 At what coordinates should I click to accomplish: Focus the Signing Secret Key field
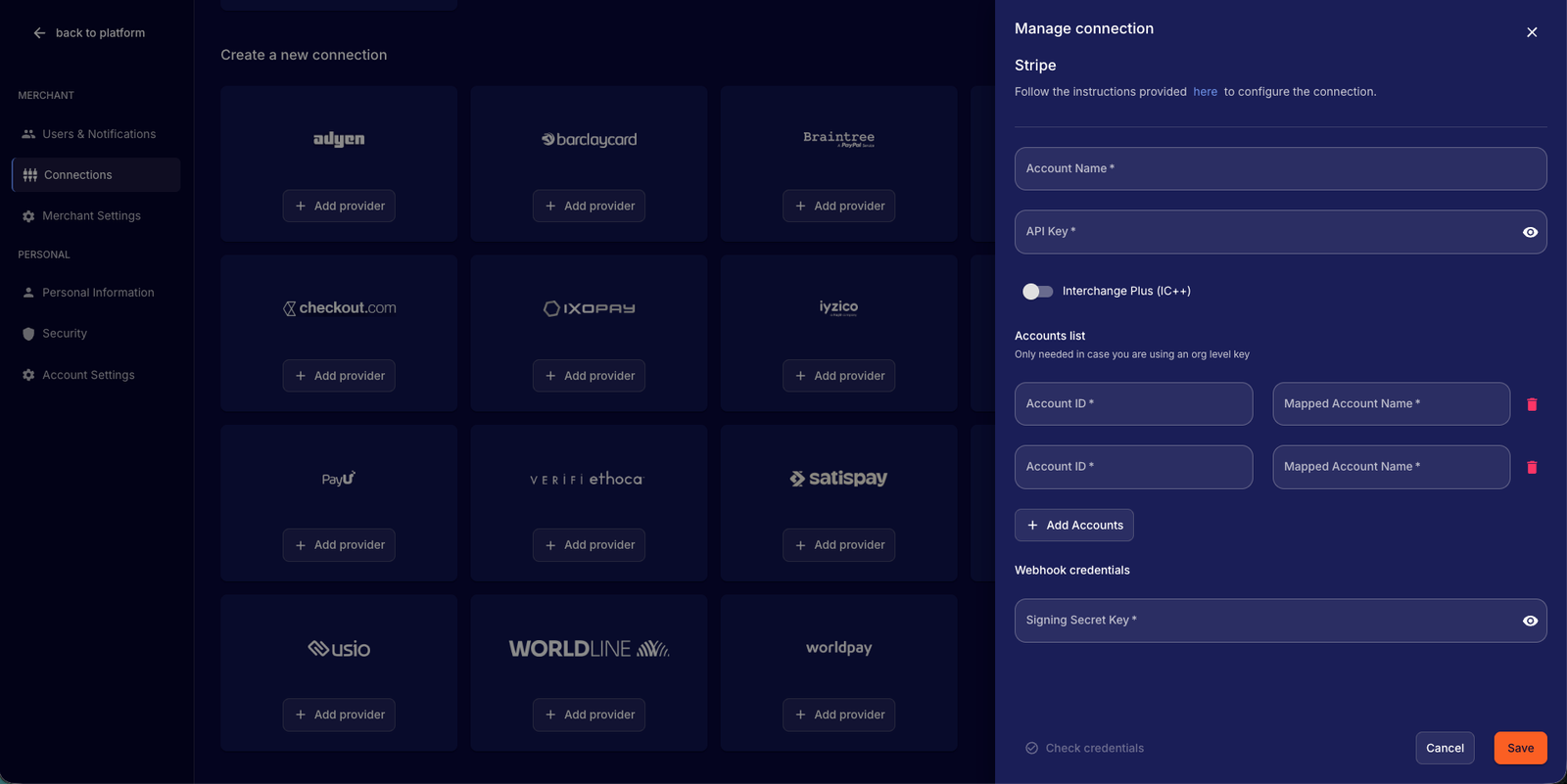pyautogui.click(x=1281, y=621)
